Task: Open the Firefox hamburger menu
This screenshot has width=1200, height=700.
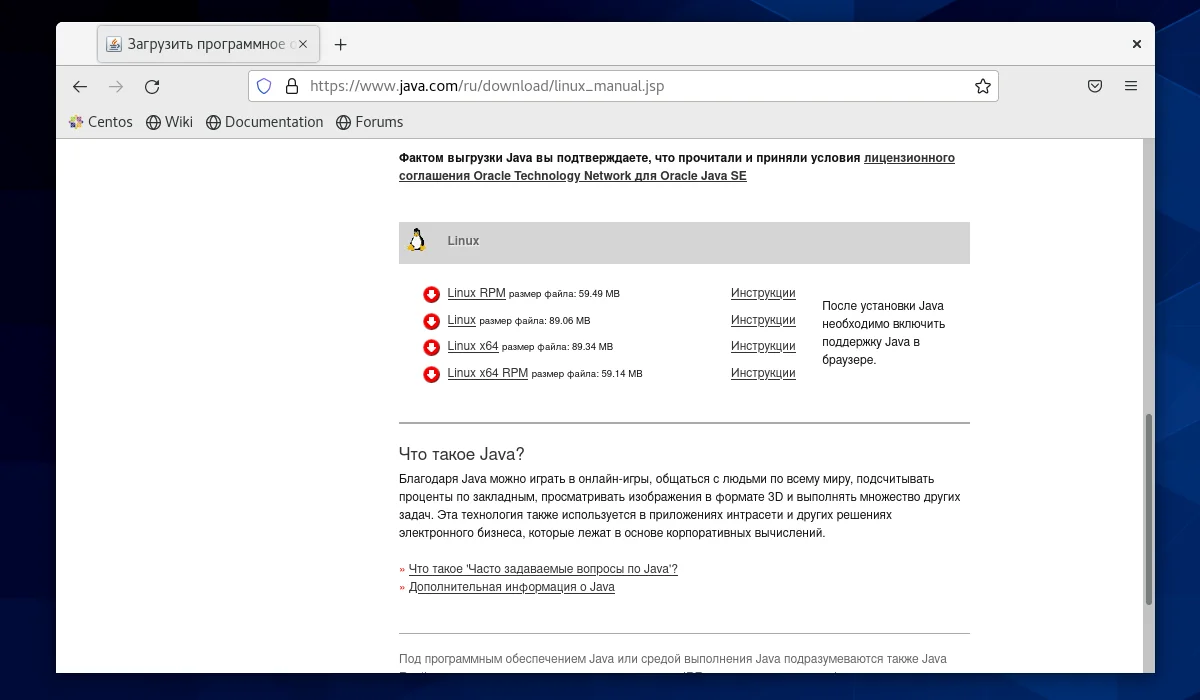Action: pos(1131,86)
